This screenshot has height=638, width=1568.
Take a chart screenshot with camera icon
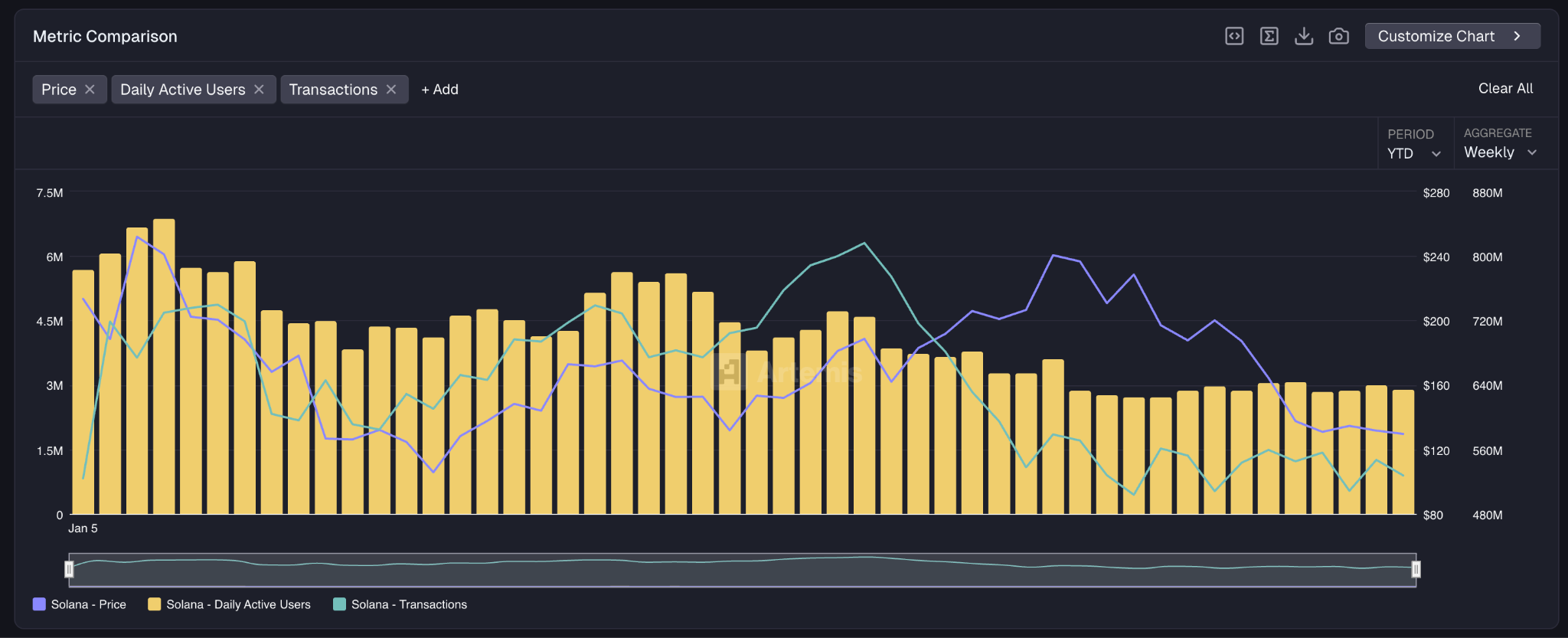pyautogui.click(x=1338, y=36)
